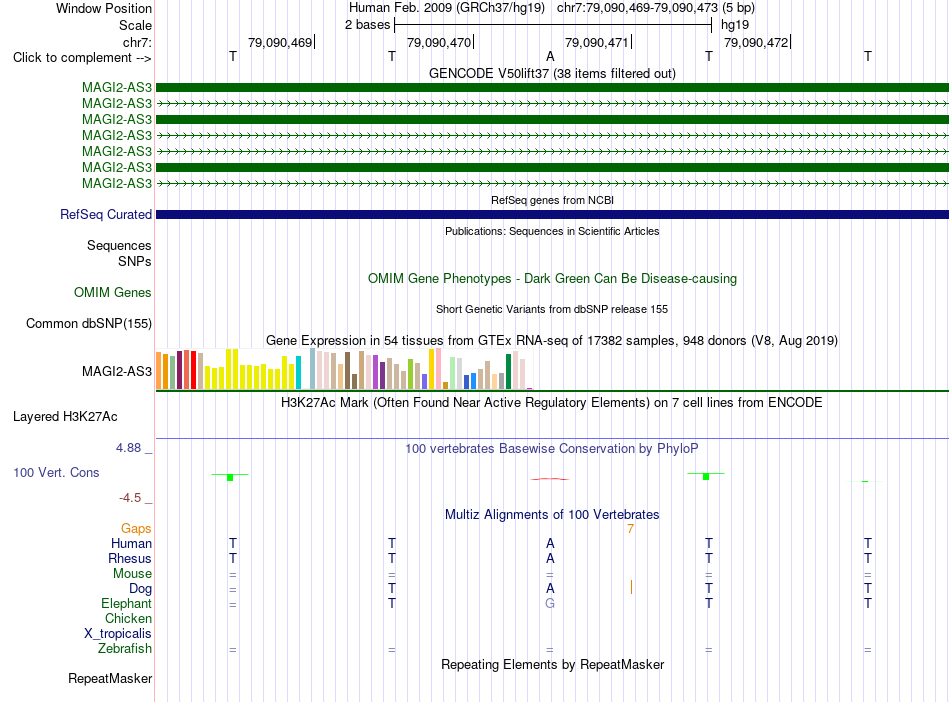950x702 pixels.
Task: Select the Human alignment row label
Action: 131,543
